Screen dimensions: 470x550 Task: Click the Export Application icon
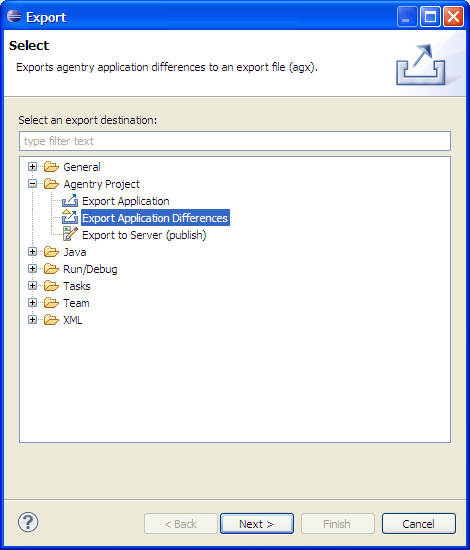(x=70, y=201)
